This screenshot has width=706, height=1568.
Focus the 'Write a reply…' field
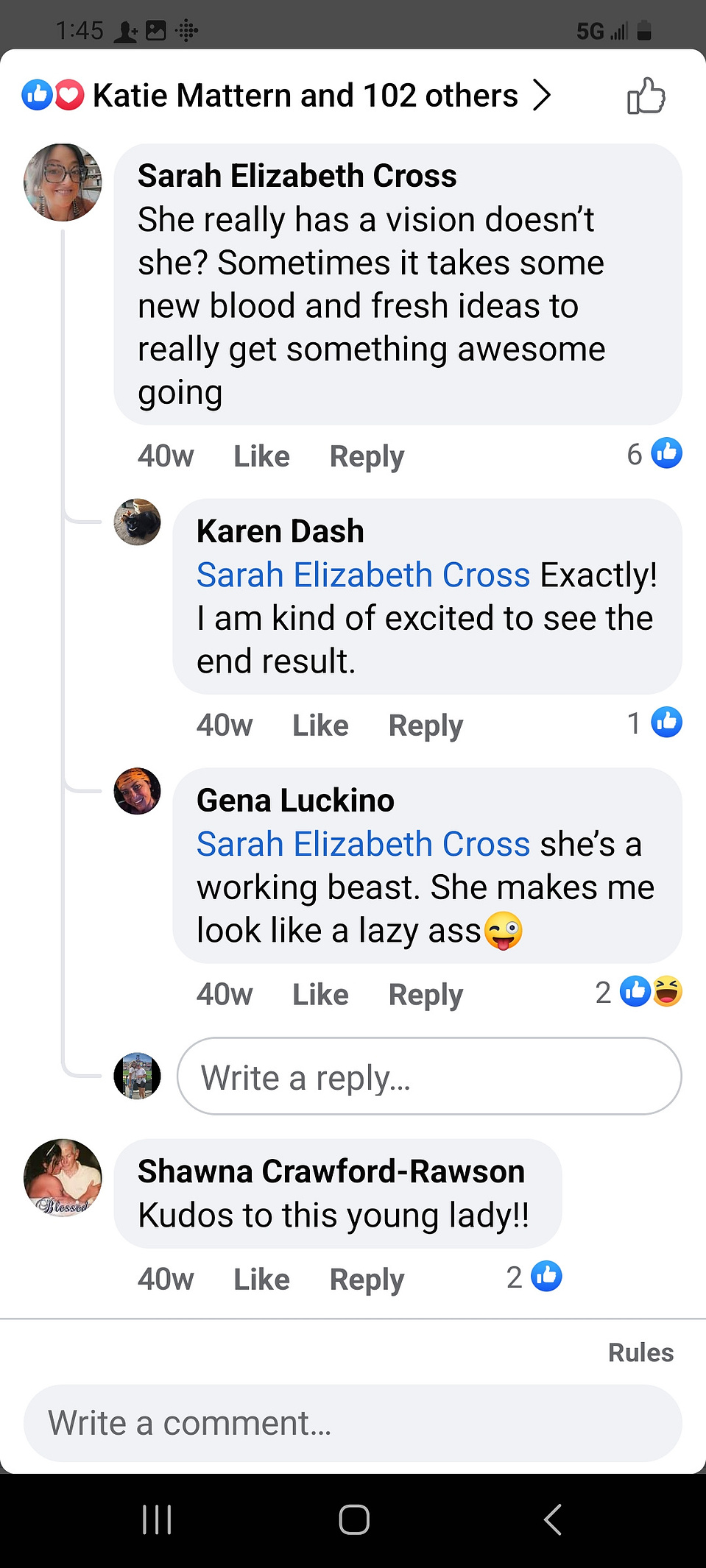429,1076
